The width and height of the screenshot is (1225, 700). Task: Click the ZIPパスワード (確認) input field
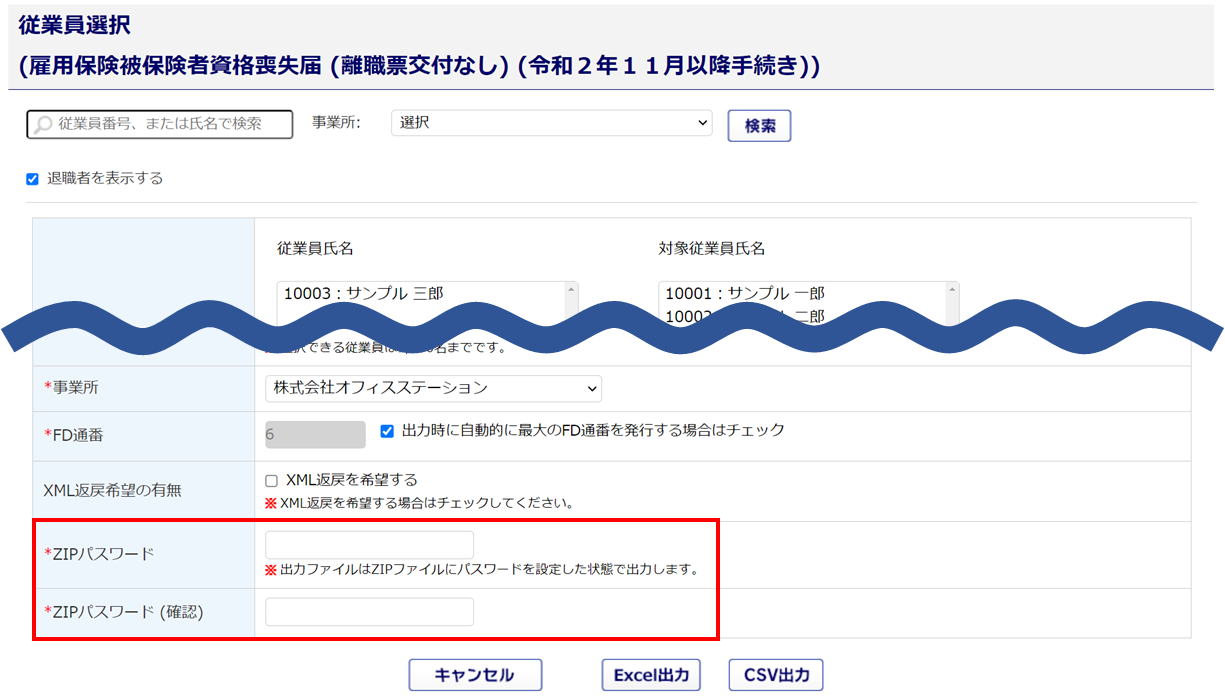click(x=369, y=612)
